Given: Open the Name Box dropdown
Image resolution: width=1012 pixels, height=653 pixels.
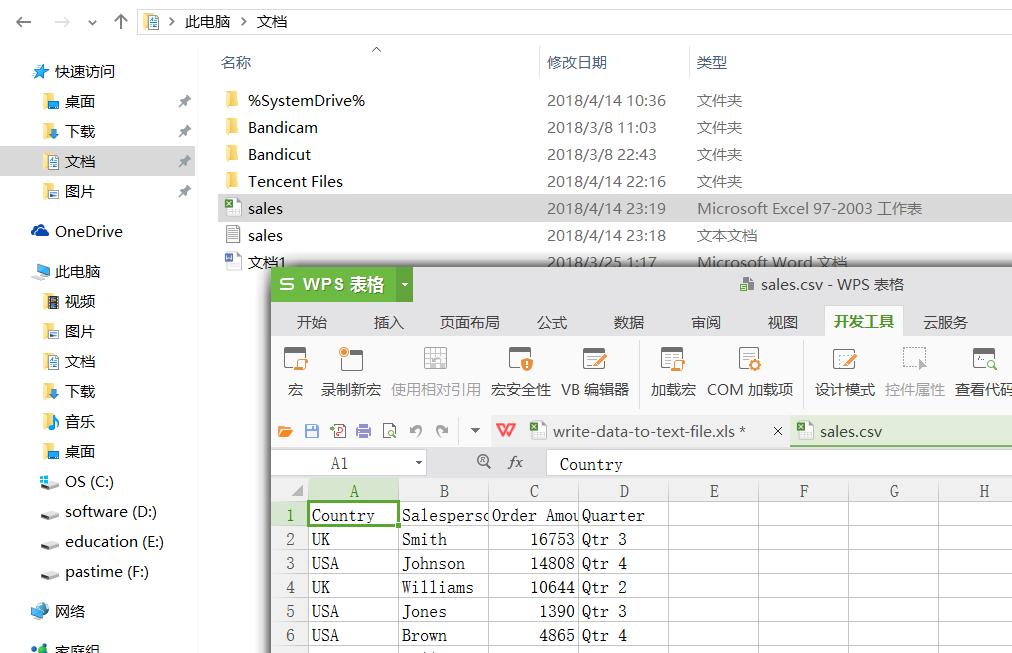Looking at the screenshot, I should 418,463.
